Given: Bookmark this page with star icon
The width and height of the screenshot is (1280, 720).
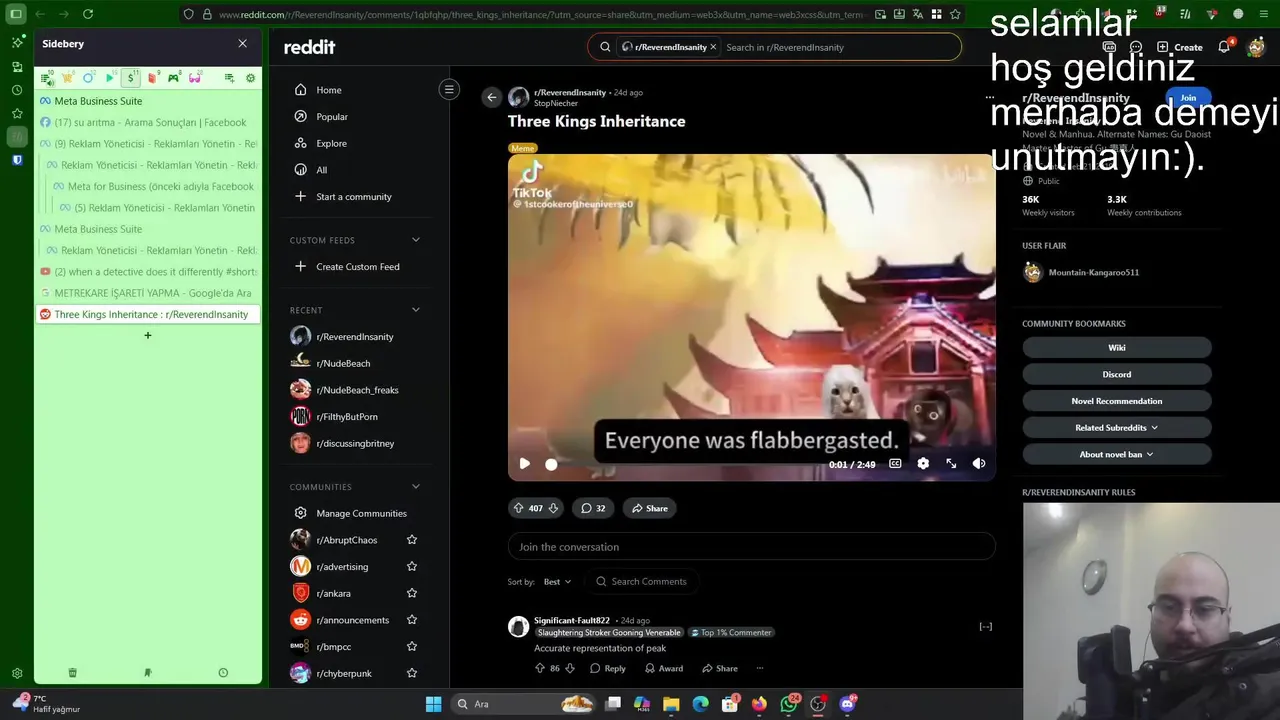Looking at the screenshot, I should [x=955, y=14].
